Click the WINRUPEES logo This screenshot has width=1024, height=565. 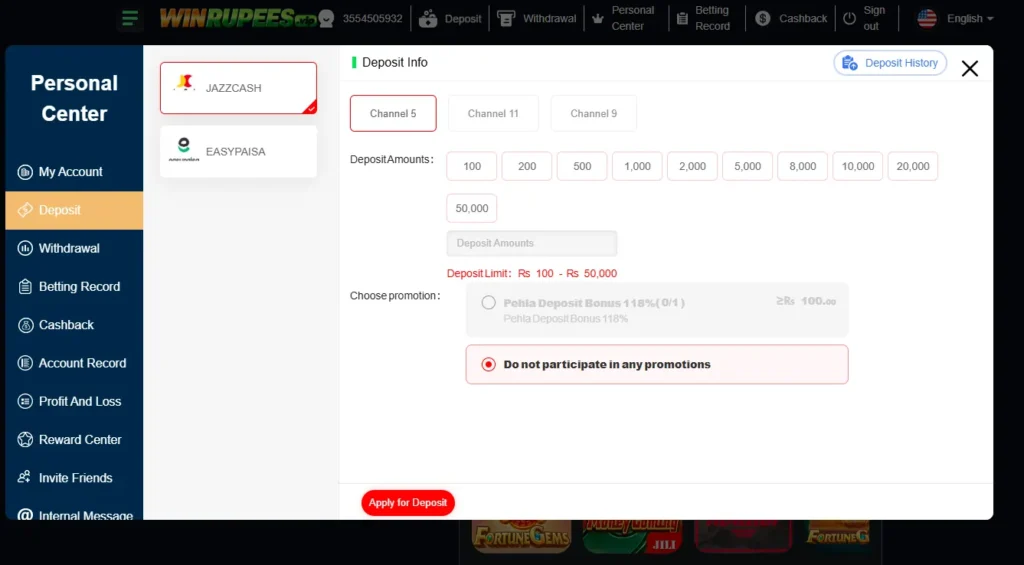click(x=238, y=18)
